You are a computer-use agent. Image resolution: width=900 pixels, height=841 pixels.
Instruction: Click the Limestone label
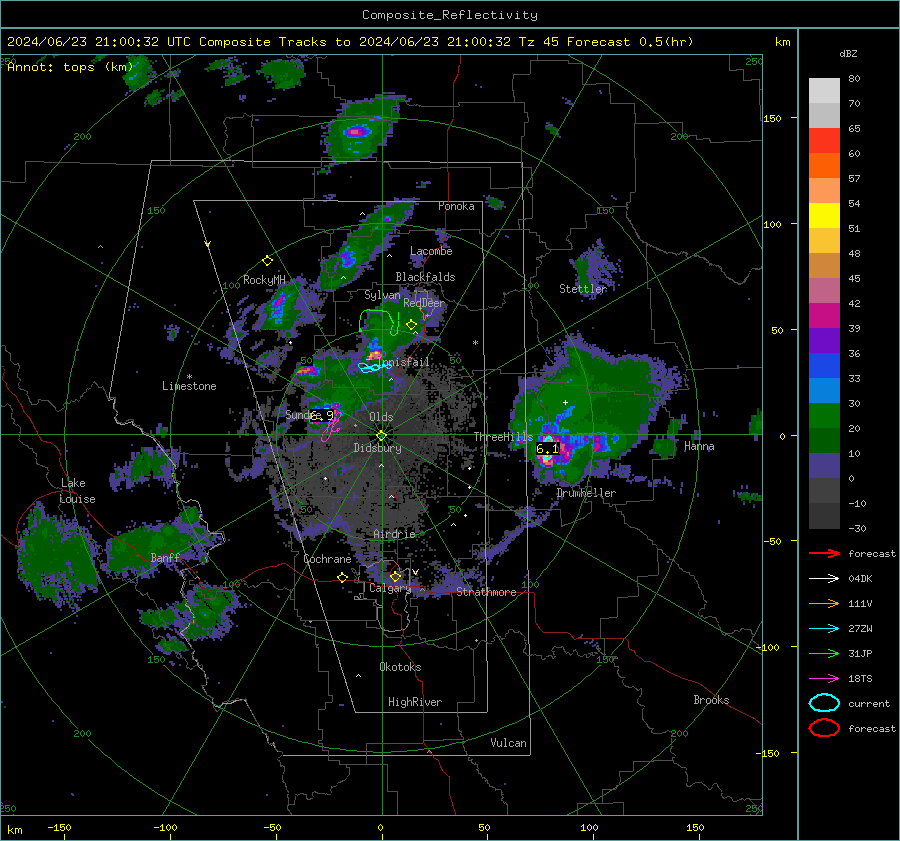[189, 386]
